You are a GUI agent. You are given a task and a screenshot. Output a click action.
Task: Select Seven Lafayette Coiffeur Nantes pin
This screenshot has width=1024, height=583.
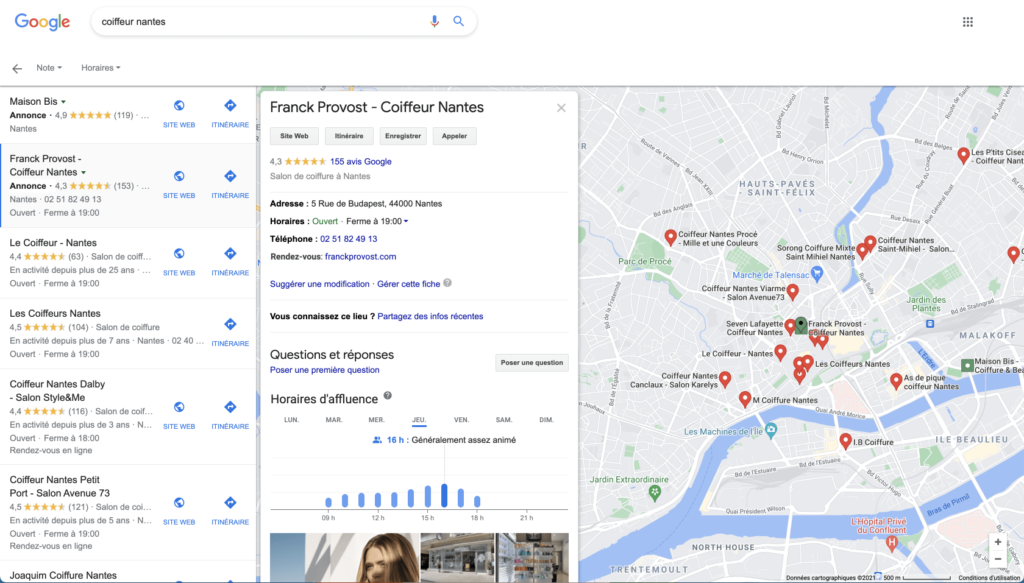tap(790, 326)
